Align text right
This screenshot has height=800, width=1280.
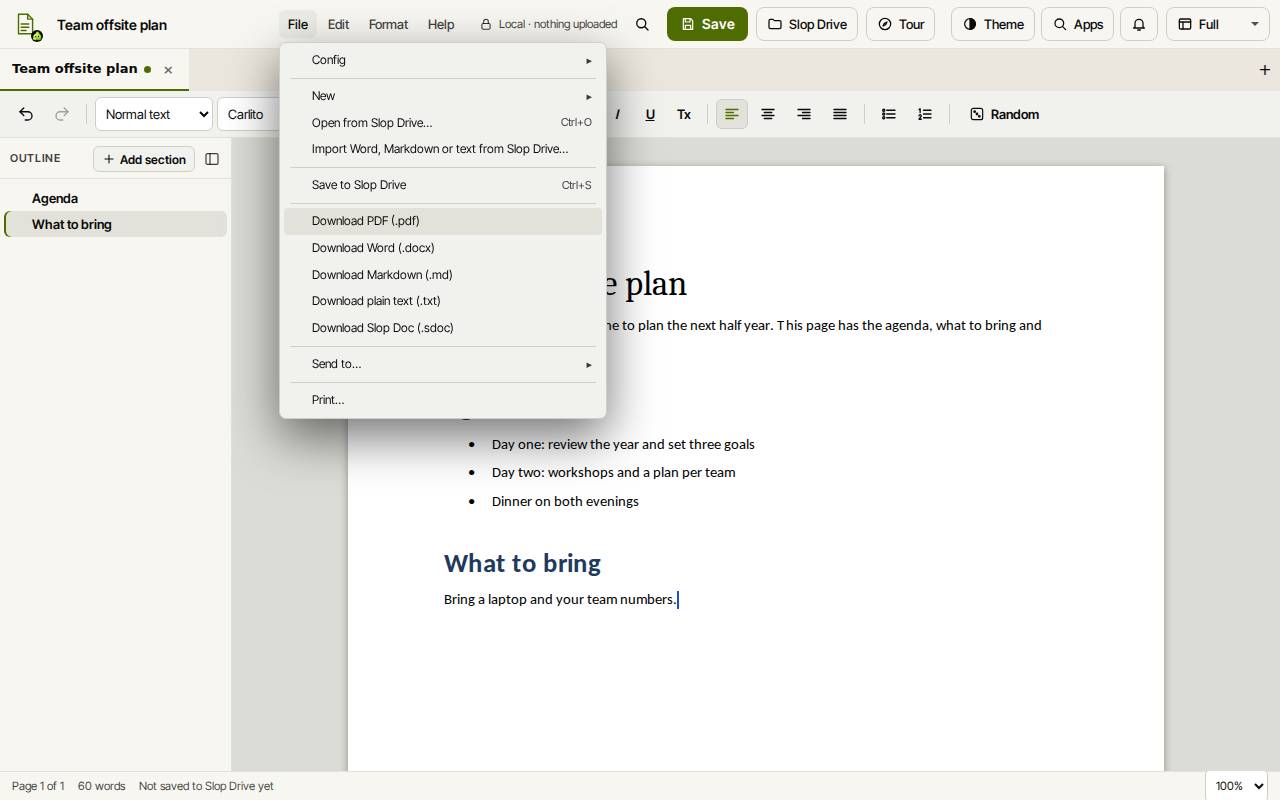804,114
